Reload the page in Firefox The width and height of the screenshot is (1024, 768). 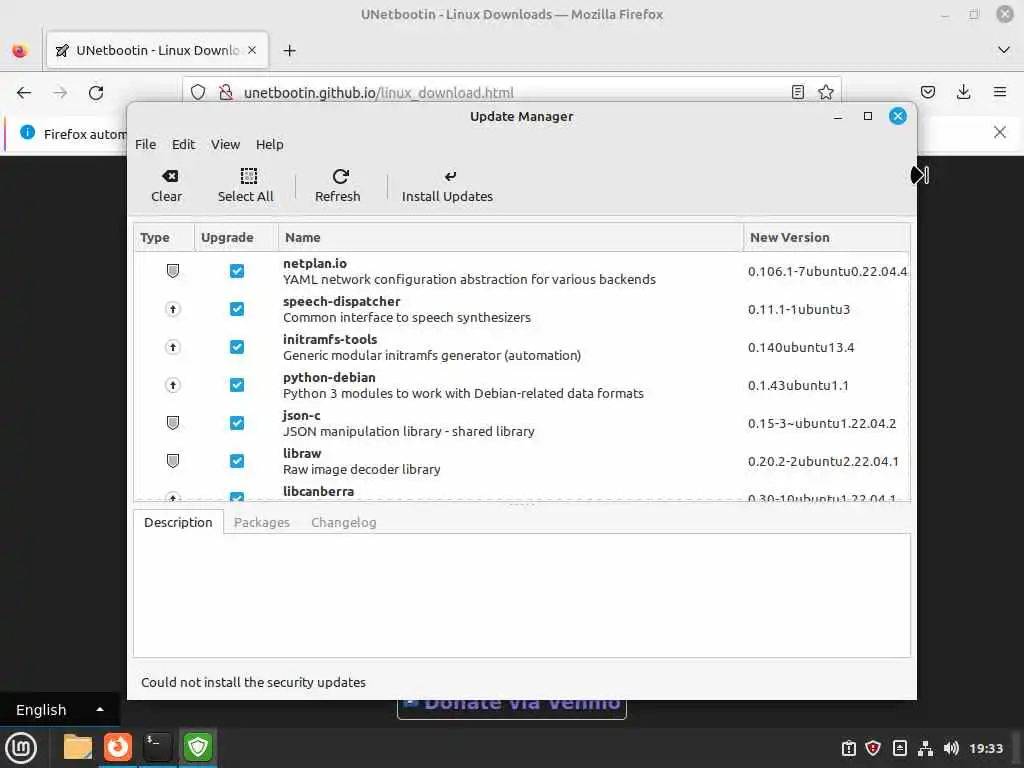pos(96,92)
